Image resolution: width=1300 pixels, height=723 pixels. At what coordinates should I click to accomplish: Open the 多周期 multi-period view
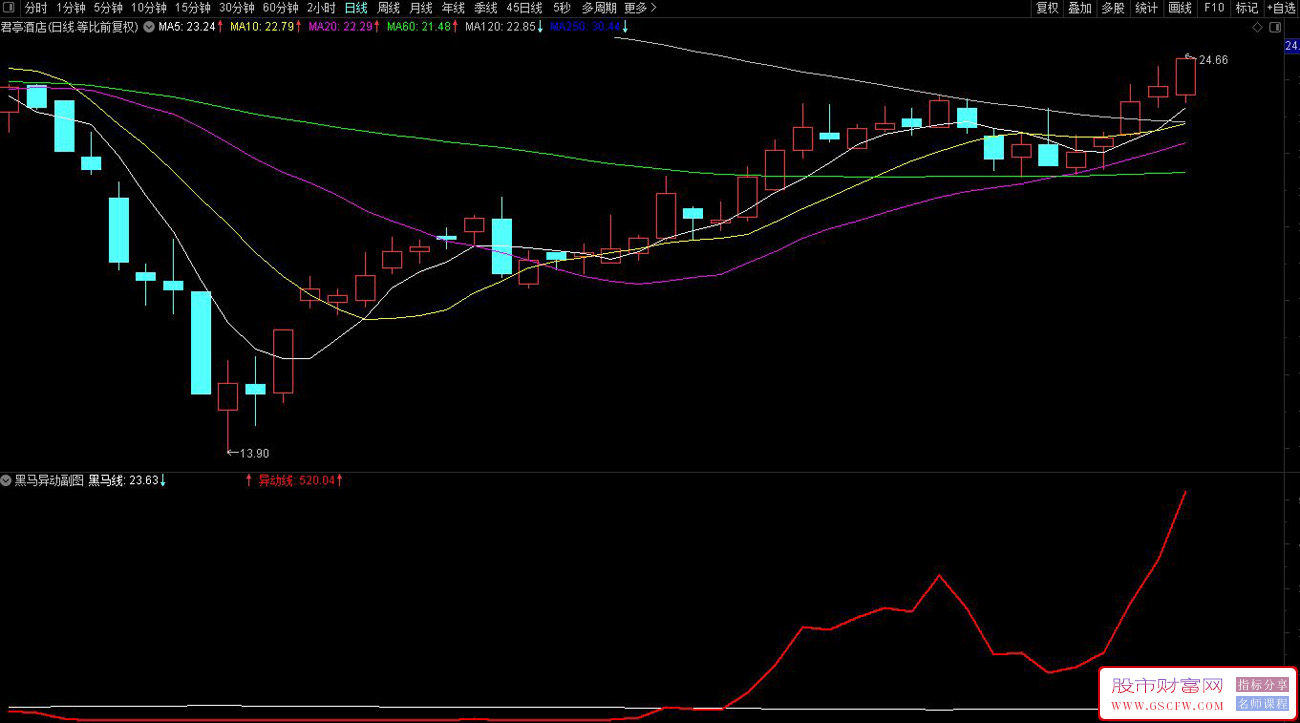pos(599,8)
